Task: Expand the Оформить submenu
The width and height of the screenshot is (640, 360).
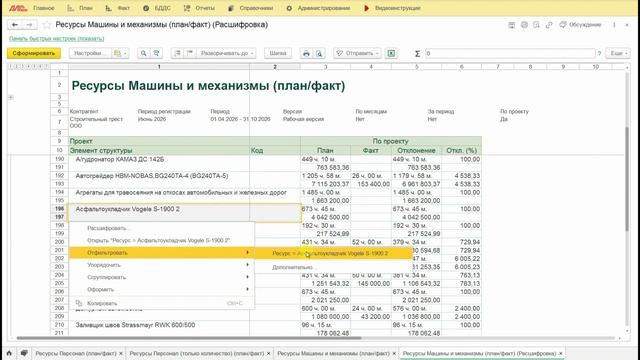Action: coord(162,289)
